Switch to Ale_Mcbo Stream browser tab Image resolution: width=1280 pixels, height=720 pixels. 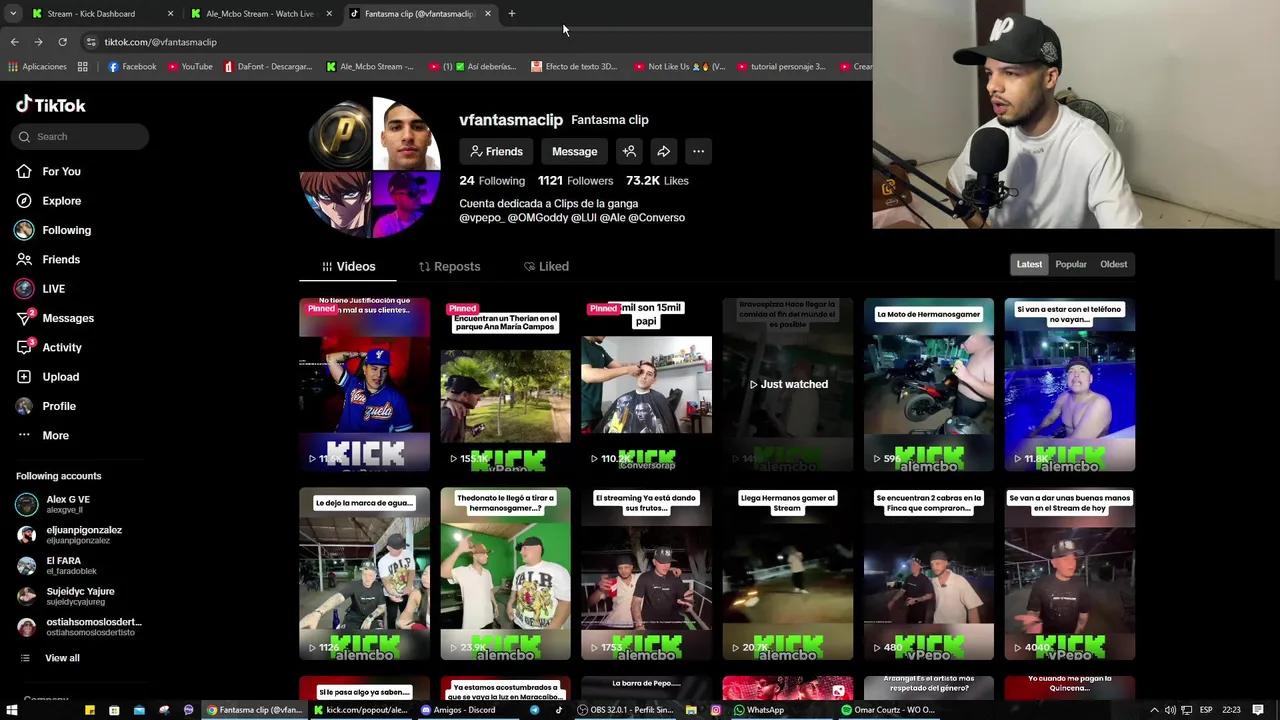(260, 14)
